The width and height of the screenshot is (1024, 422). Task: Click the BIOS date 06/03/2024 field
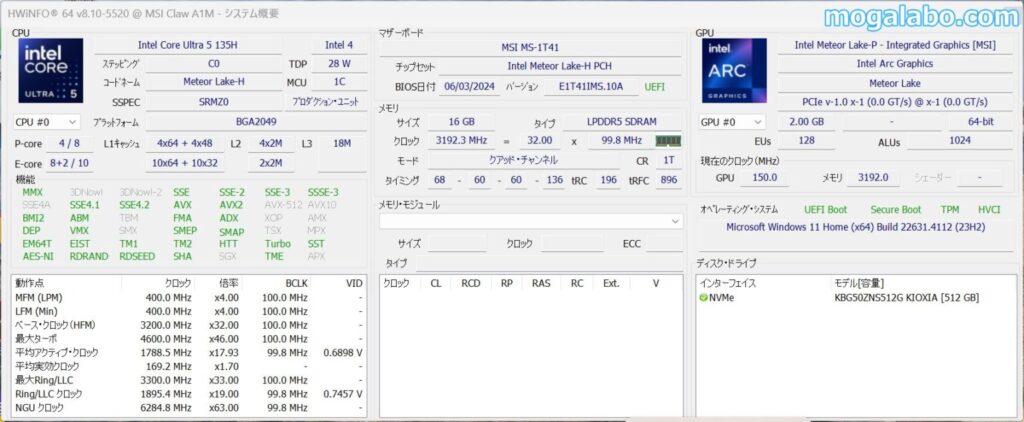tap(470, 86)
